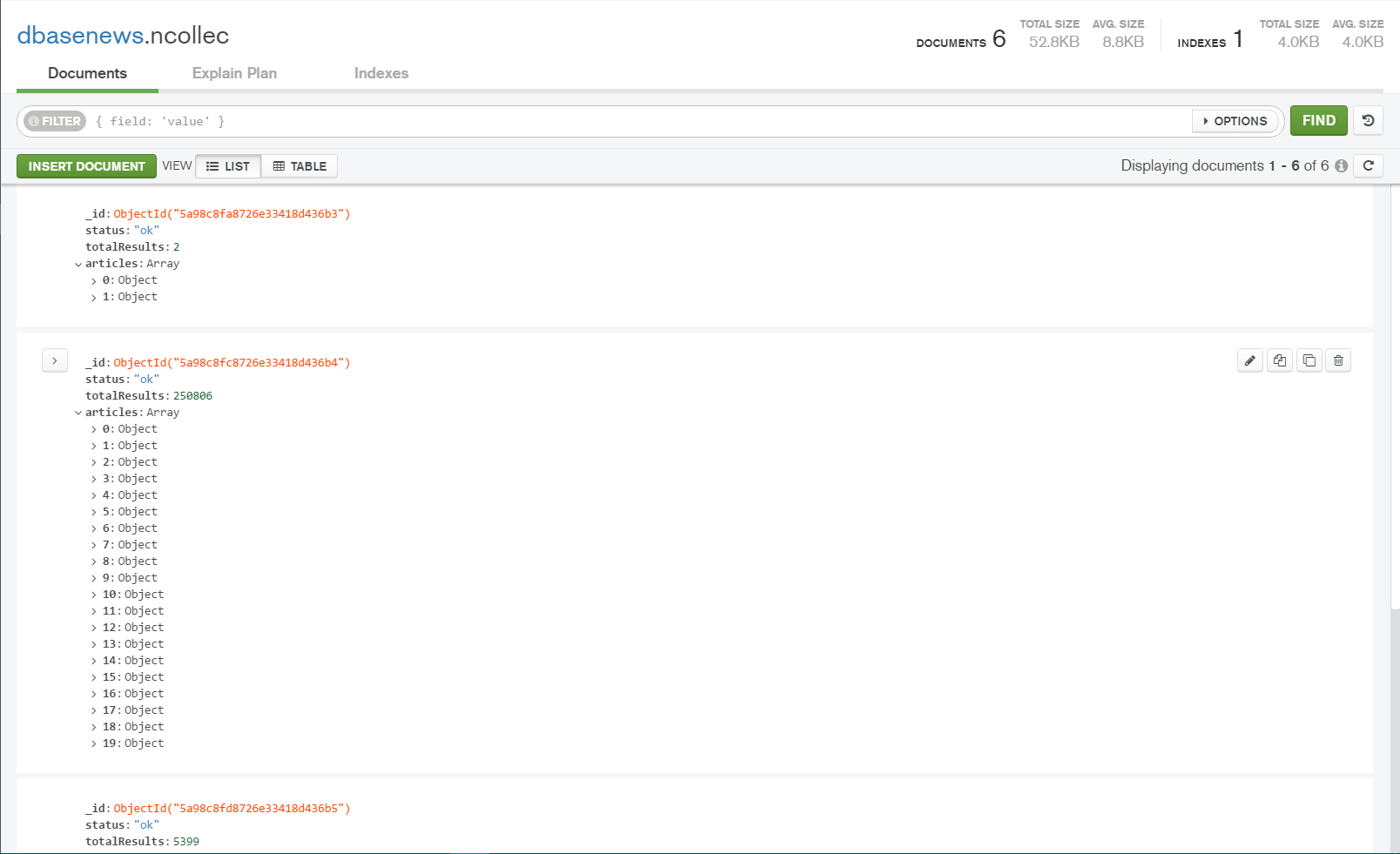Expand article 9 Object in second document

[94, 579]
